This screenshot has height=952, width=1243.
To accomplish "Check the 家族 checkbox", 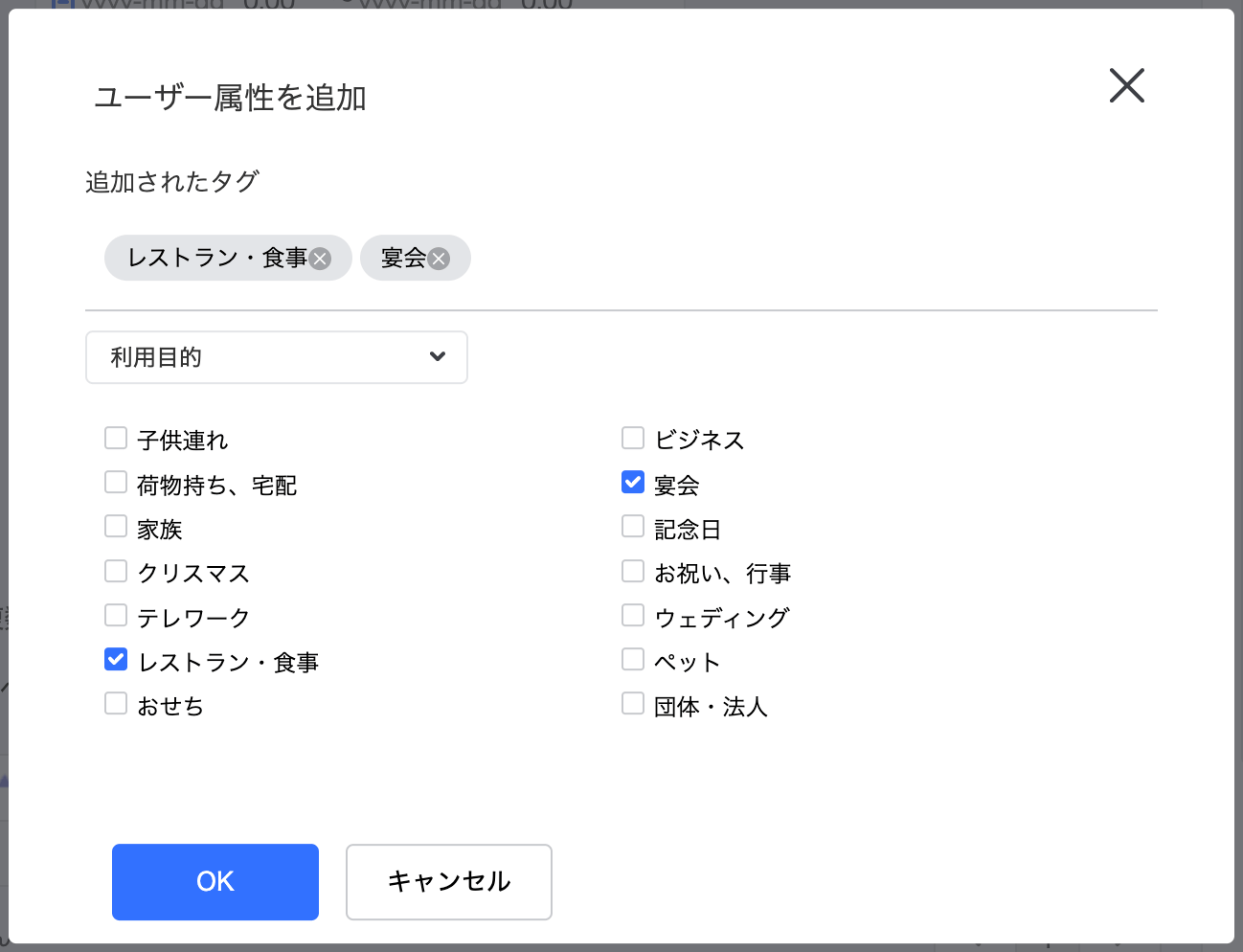I will 116,527.
